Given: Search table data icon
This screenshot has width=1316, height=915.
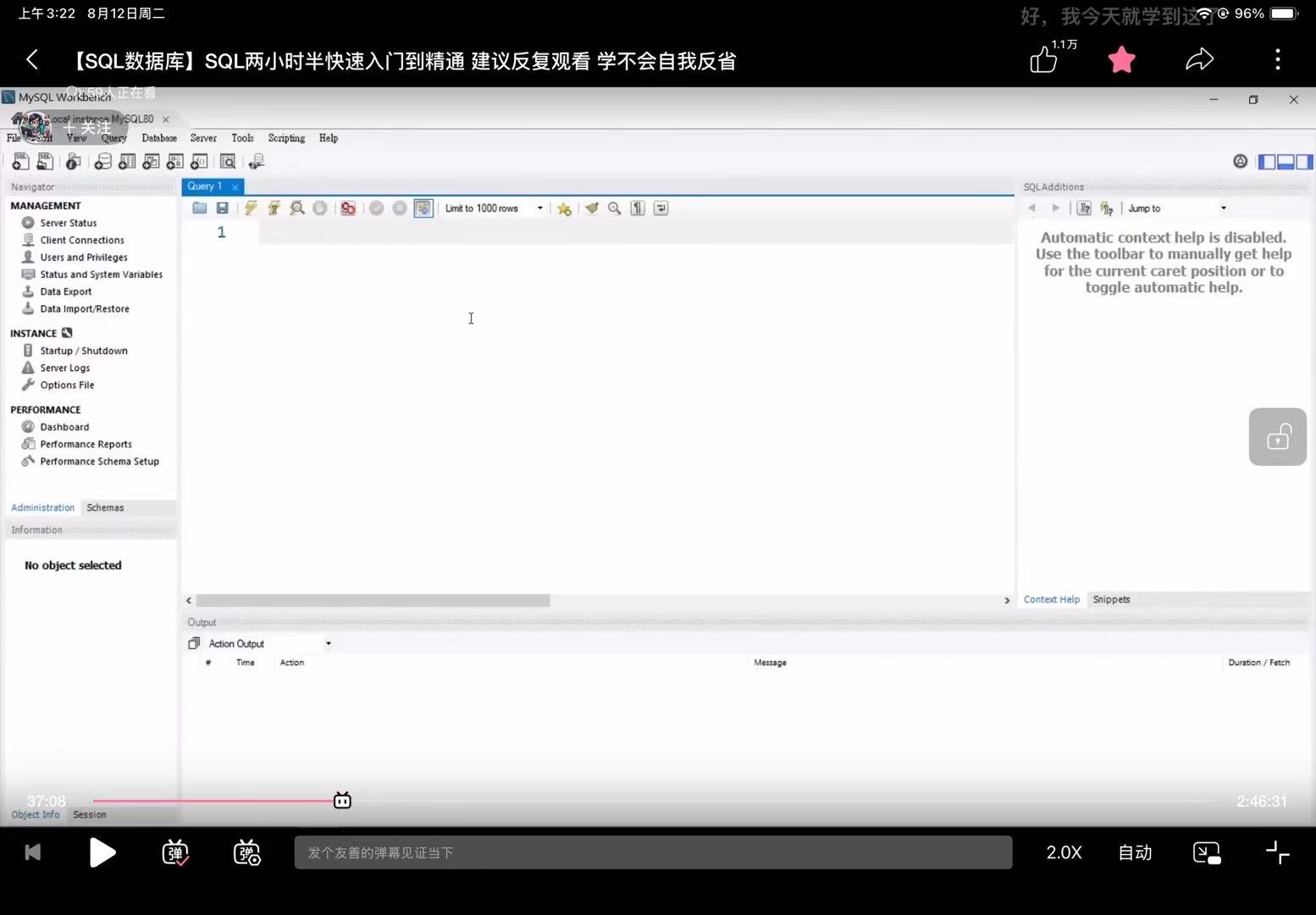Looking at the screenshot, I should (x=228, y=161).
